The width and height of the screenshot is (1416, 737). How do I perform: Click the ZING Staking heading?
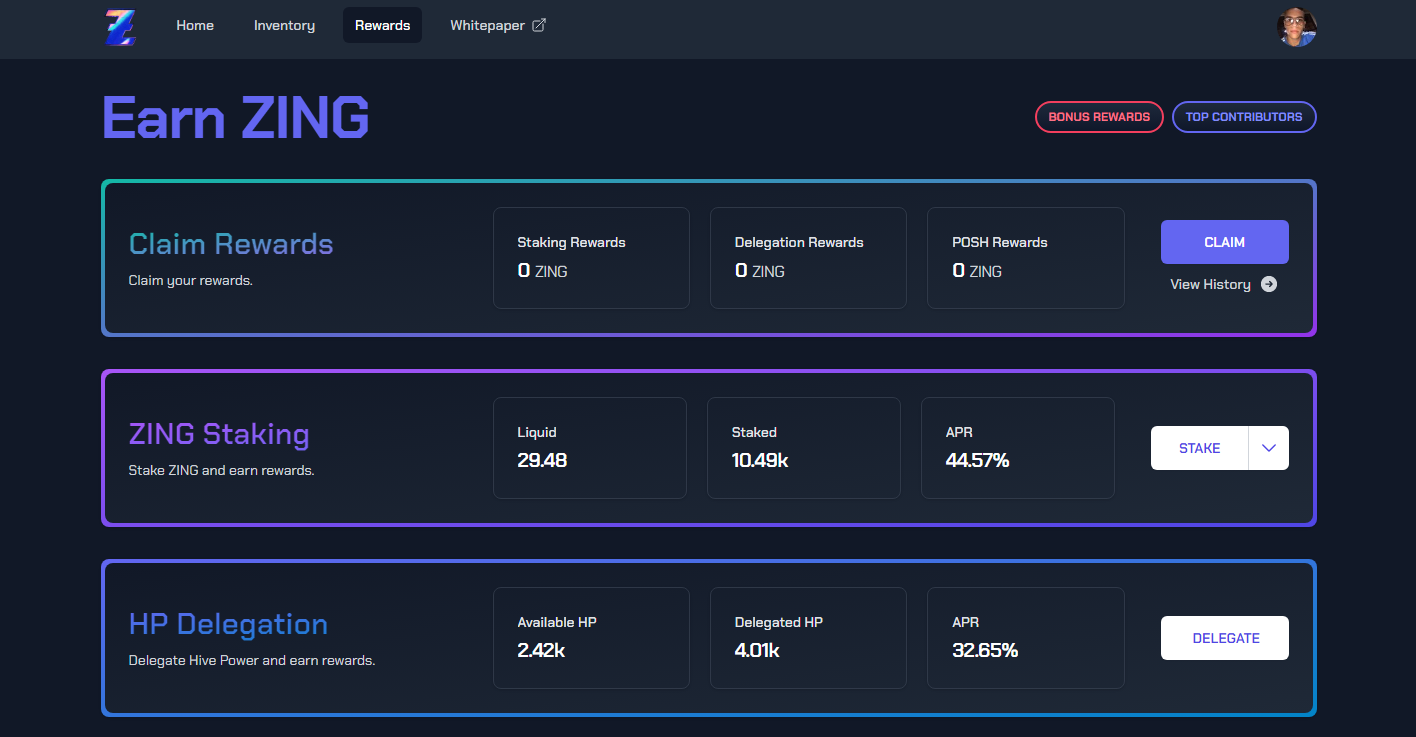coord(219,434)
